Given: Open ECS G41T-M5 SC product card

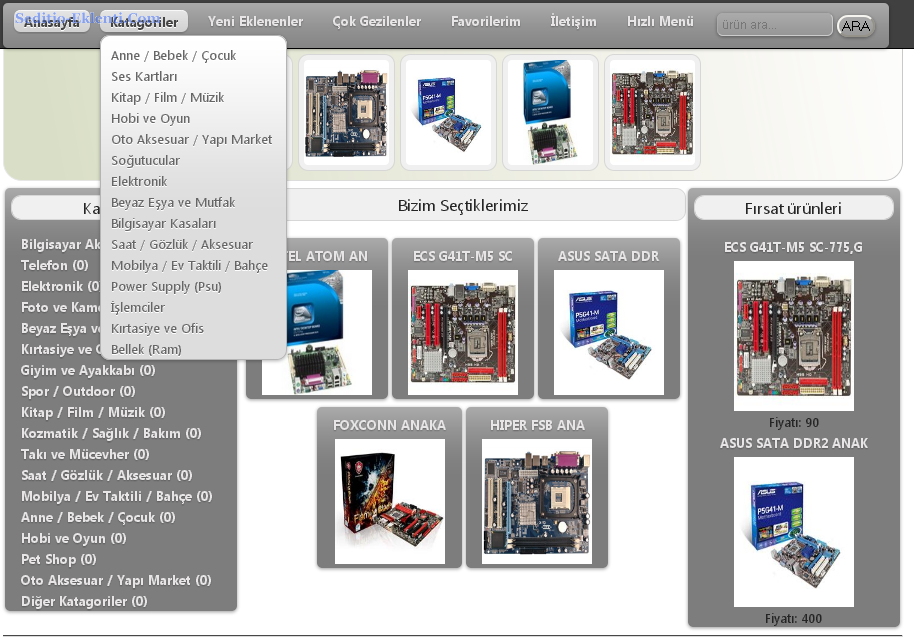Looking at the screenshot, I should pyautogui.click(x=463, y=318).
